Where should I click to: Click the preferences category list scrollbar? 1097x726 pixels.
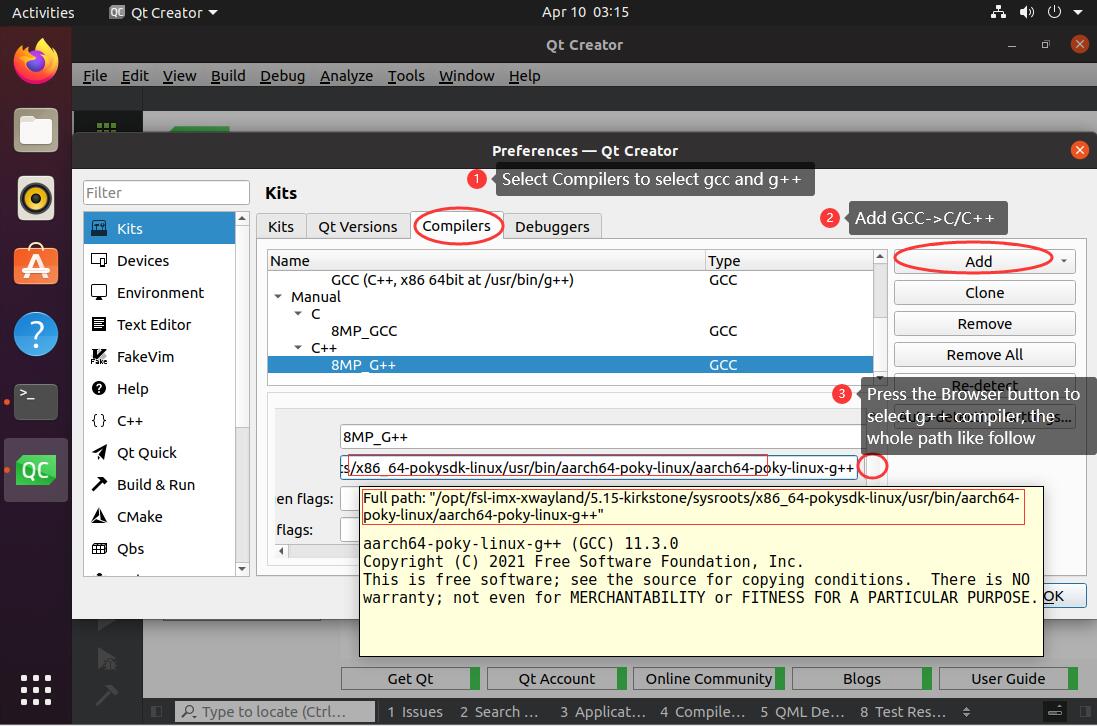point(242,394)
